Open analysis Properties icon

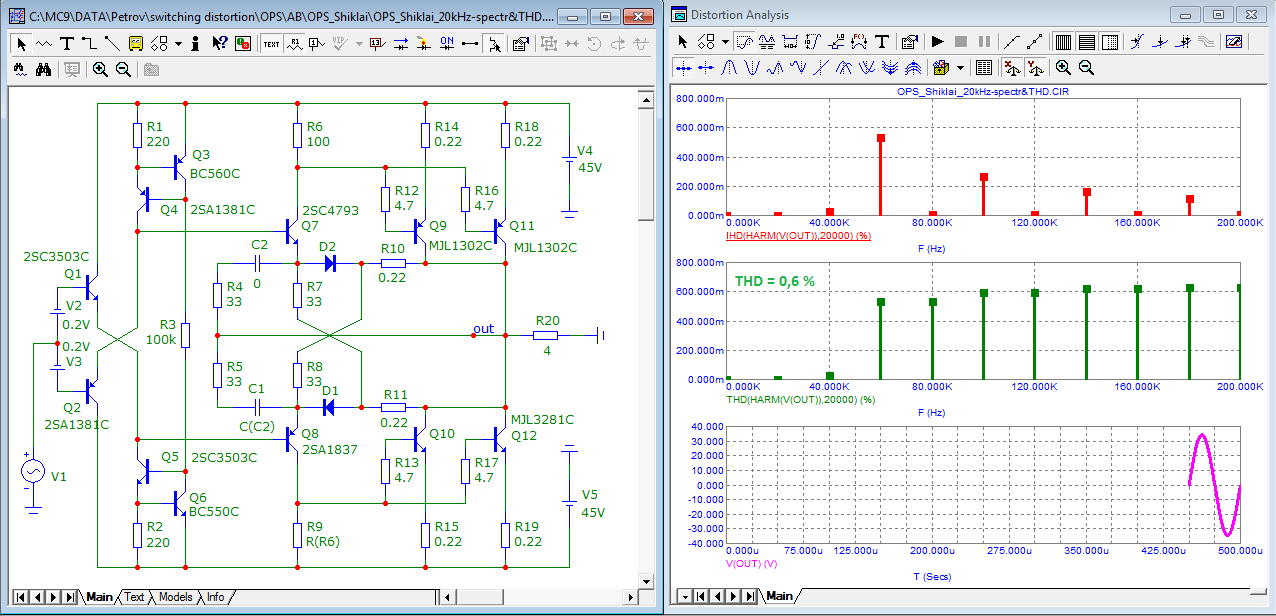pyautogui.click(x=908, y=42)
